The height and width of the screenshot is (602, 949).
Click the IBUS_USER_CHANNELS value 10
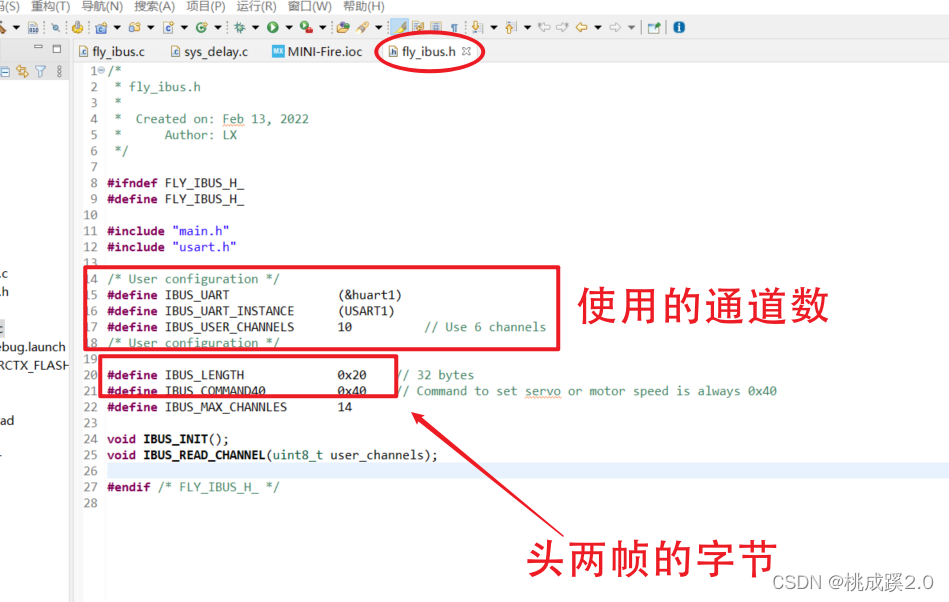click(344, 327)
